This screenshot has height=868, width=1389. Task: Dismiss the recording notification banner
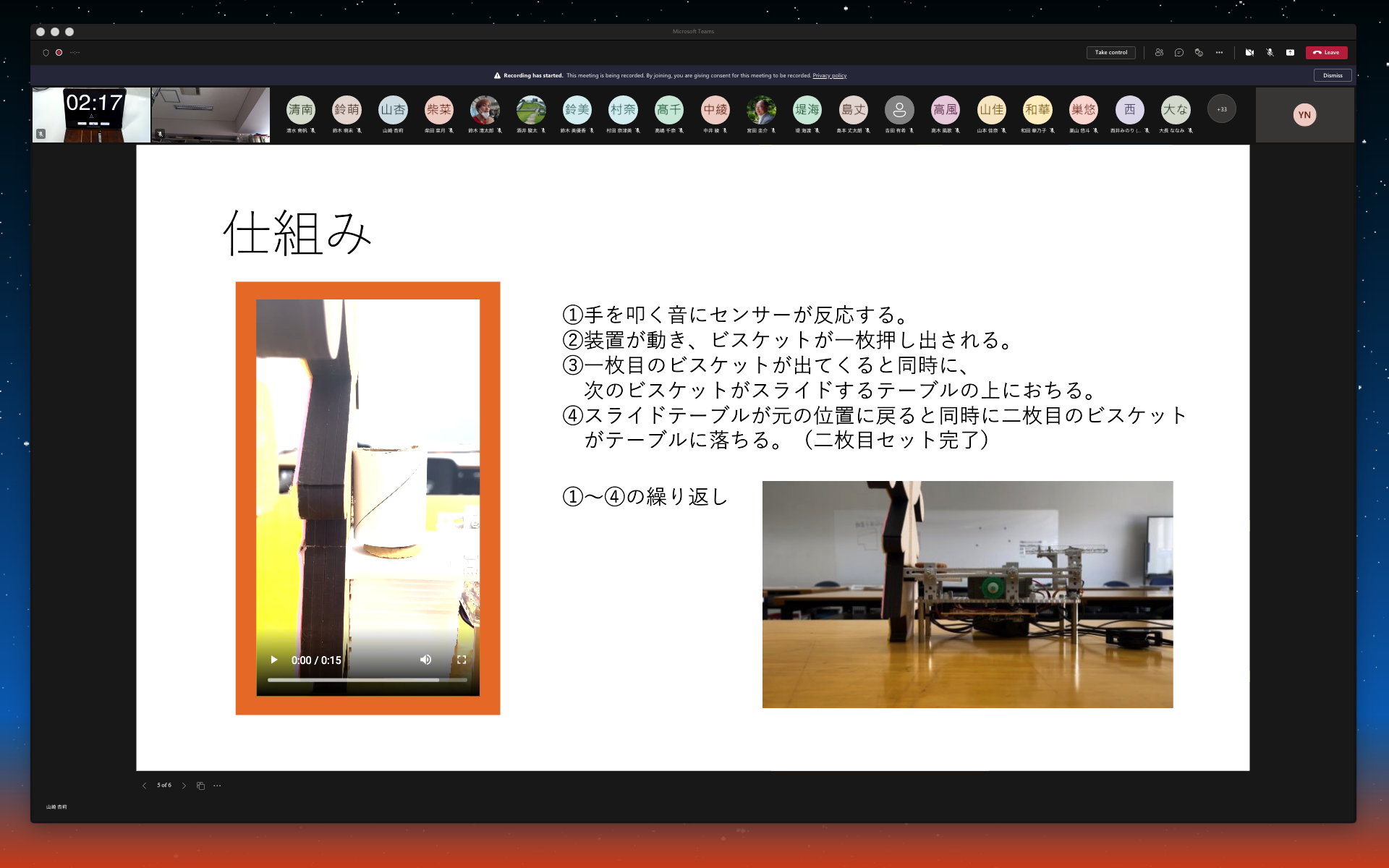coord(1332,75)
